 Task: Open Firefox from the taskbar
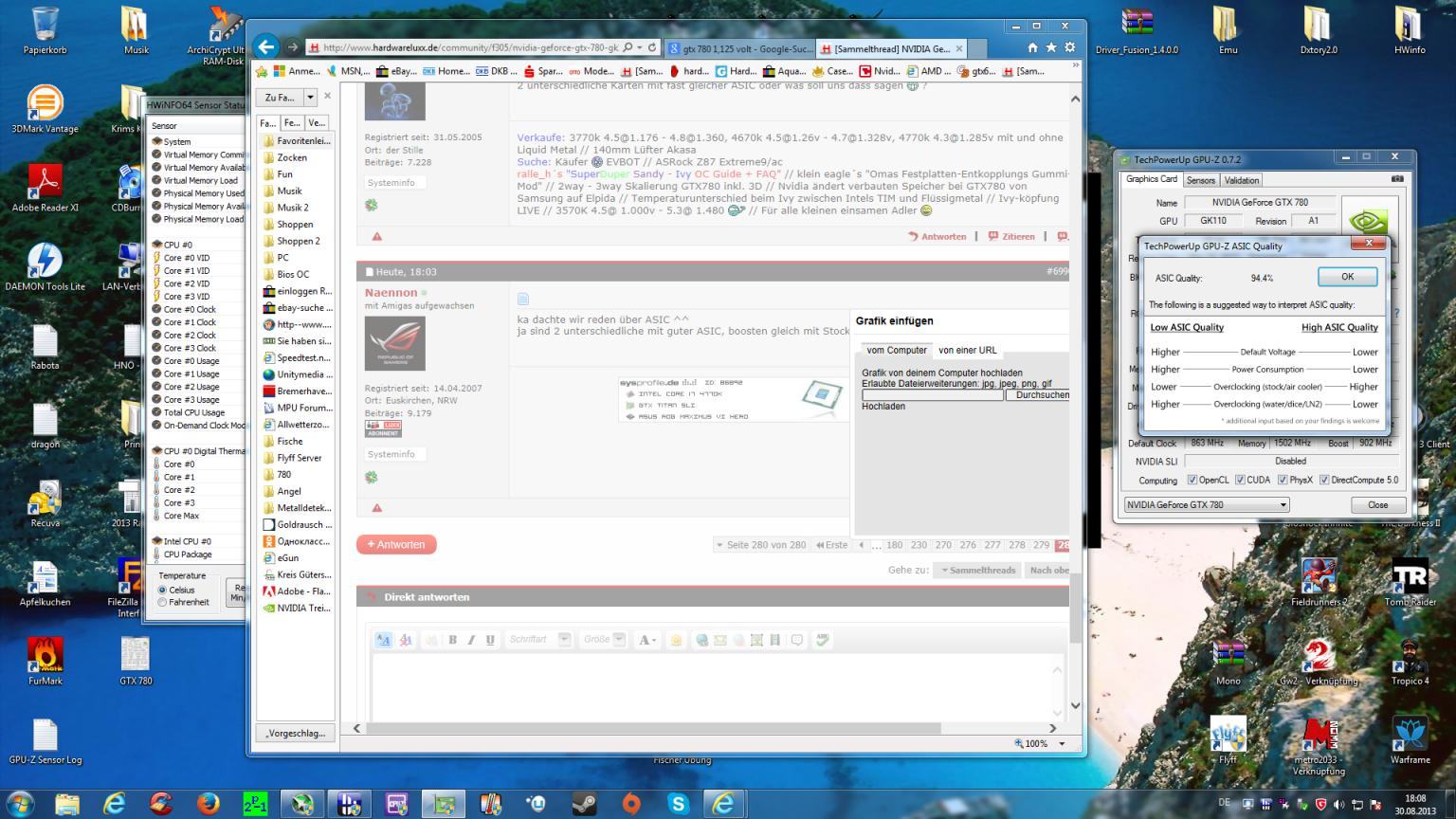click(208, 804)
